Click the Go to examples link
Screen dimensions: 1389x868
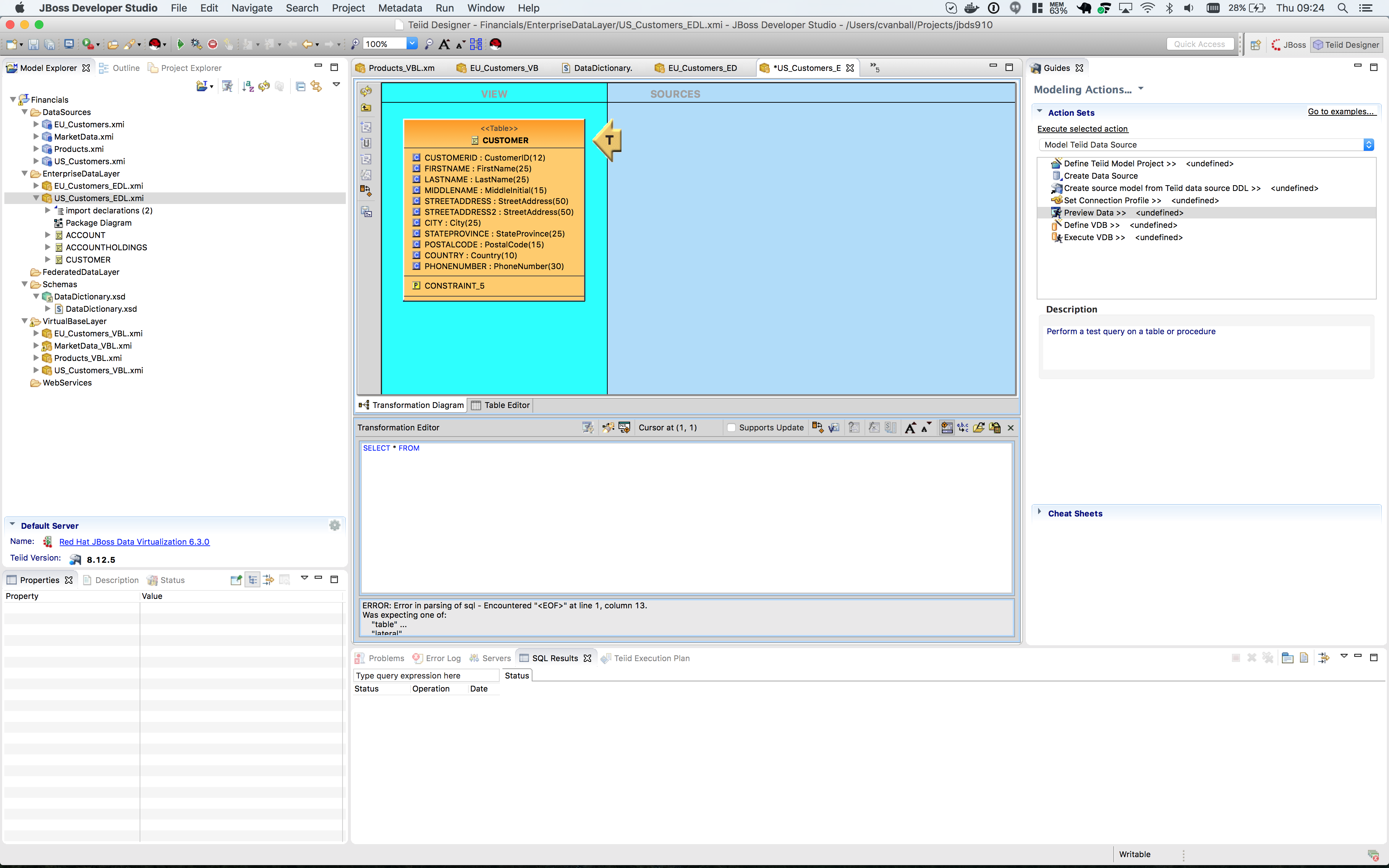coord(1342,111)
